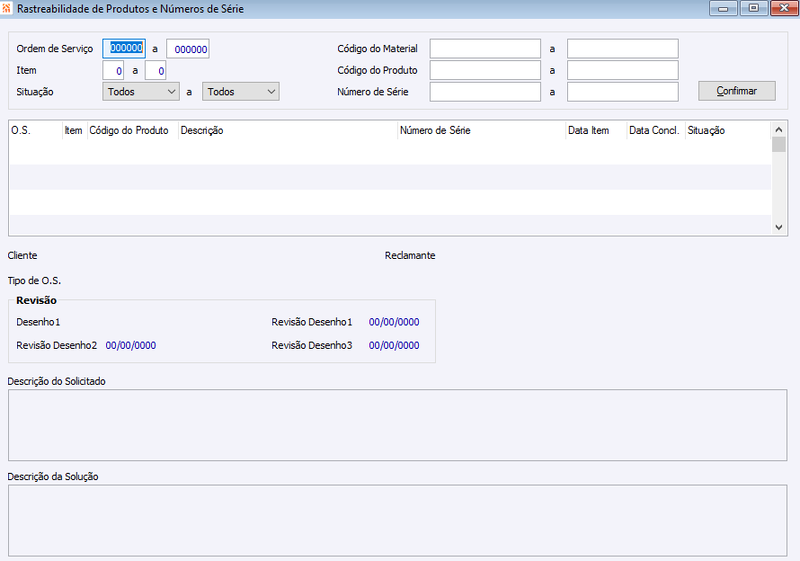Maximize the Rastreabilidade window
This screenshot has height=561, width=800.
click(x=754, y=8)
